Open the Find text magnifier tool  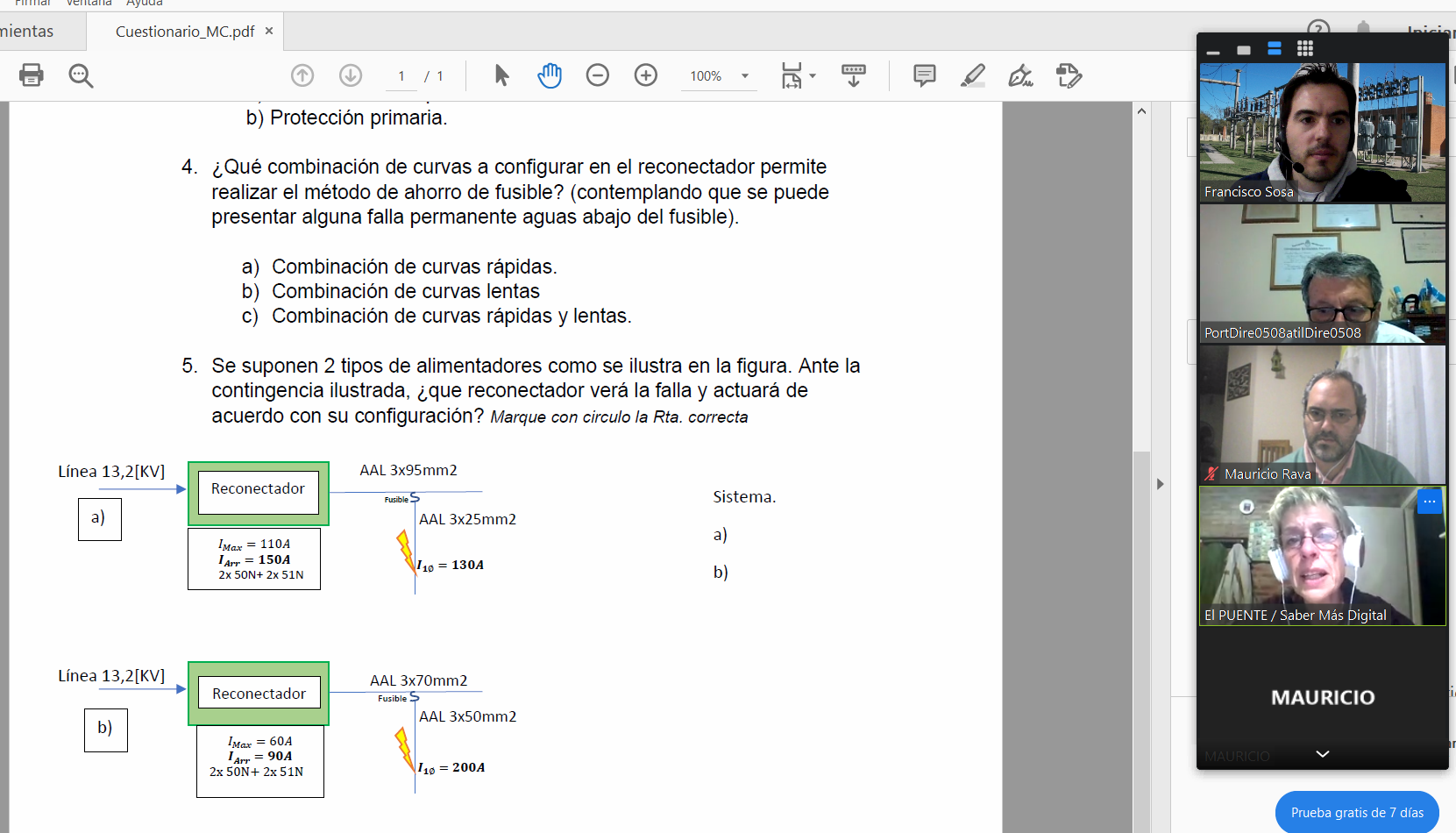[x=81, y=75]
